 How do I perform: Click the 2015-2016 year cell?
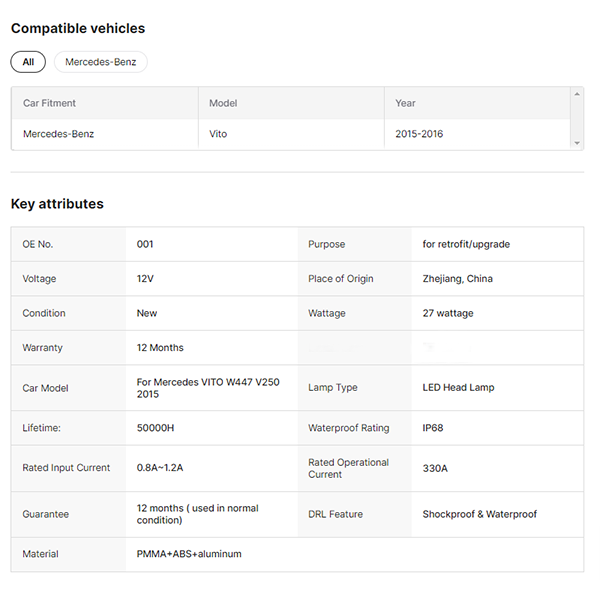click(419, 134)
